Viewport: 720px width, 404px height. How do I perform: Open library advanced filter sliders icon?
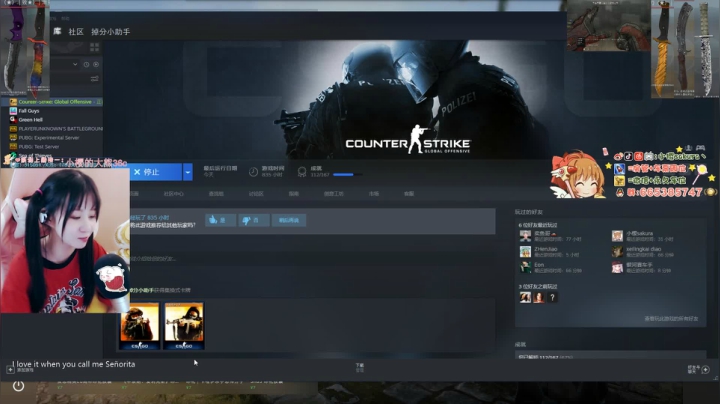[x=95, y=79]
